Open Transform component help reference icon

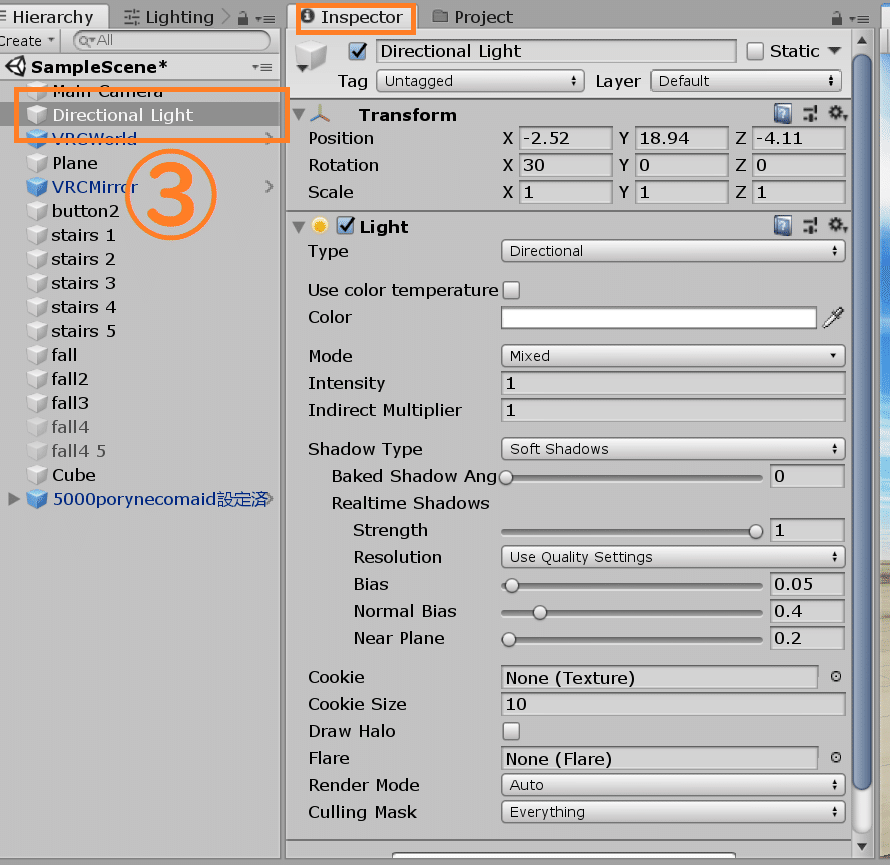(x=783, y=114)
